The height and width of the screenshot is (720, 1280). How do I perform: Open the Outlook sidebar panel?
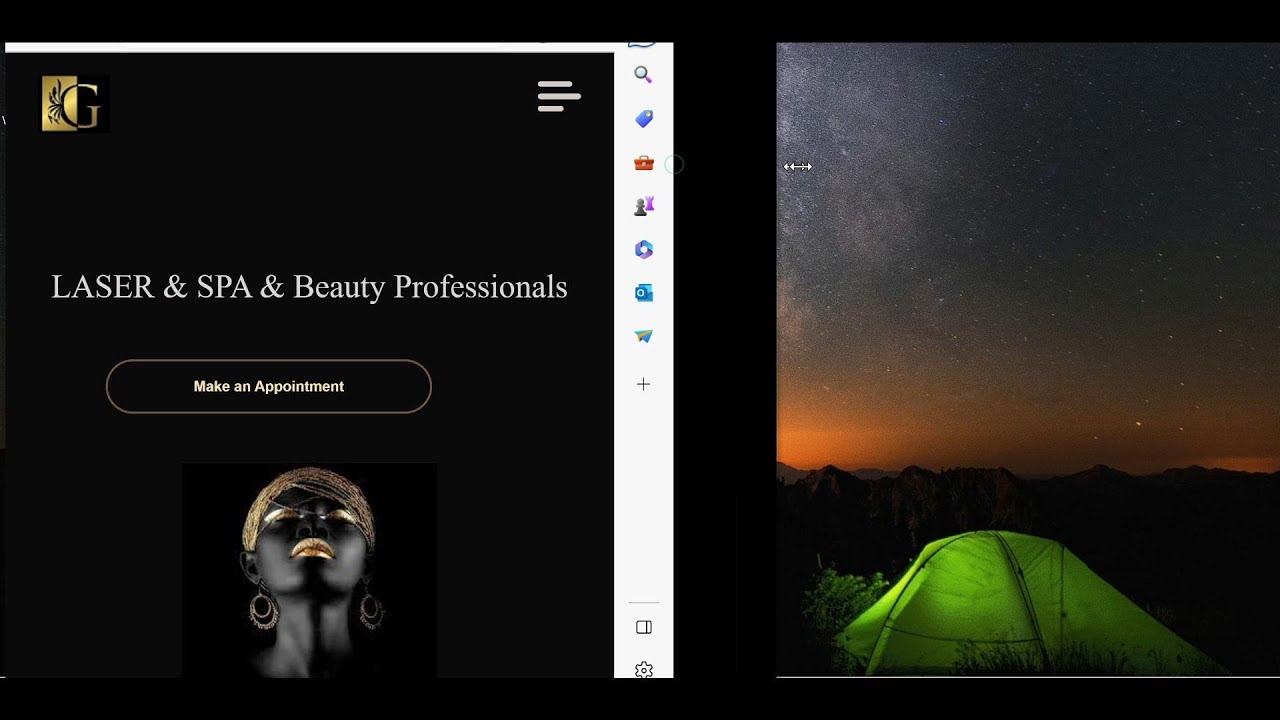643,292
